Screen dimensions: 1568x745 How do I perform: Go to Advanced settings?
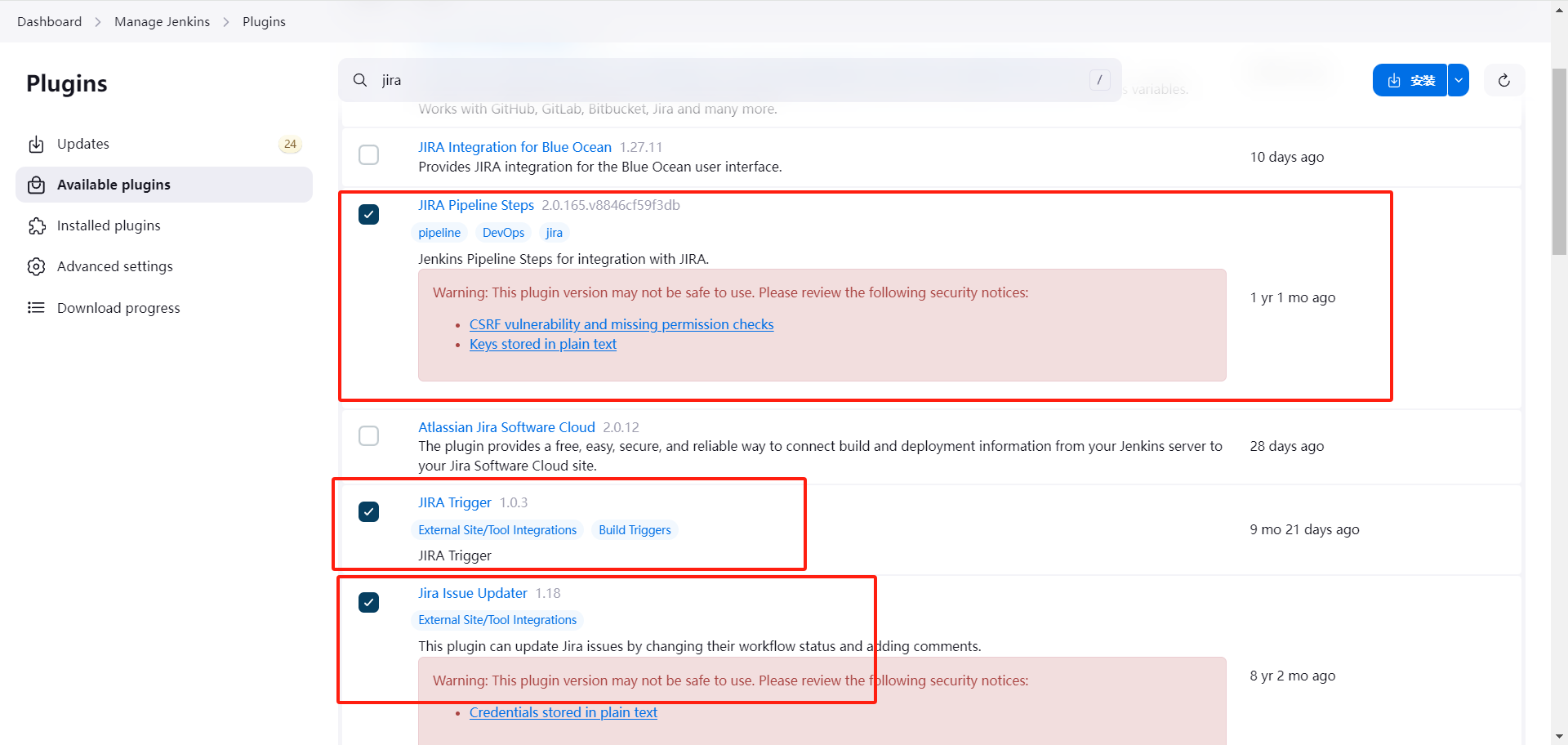(163, 267)
